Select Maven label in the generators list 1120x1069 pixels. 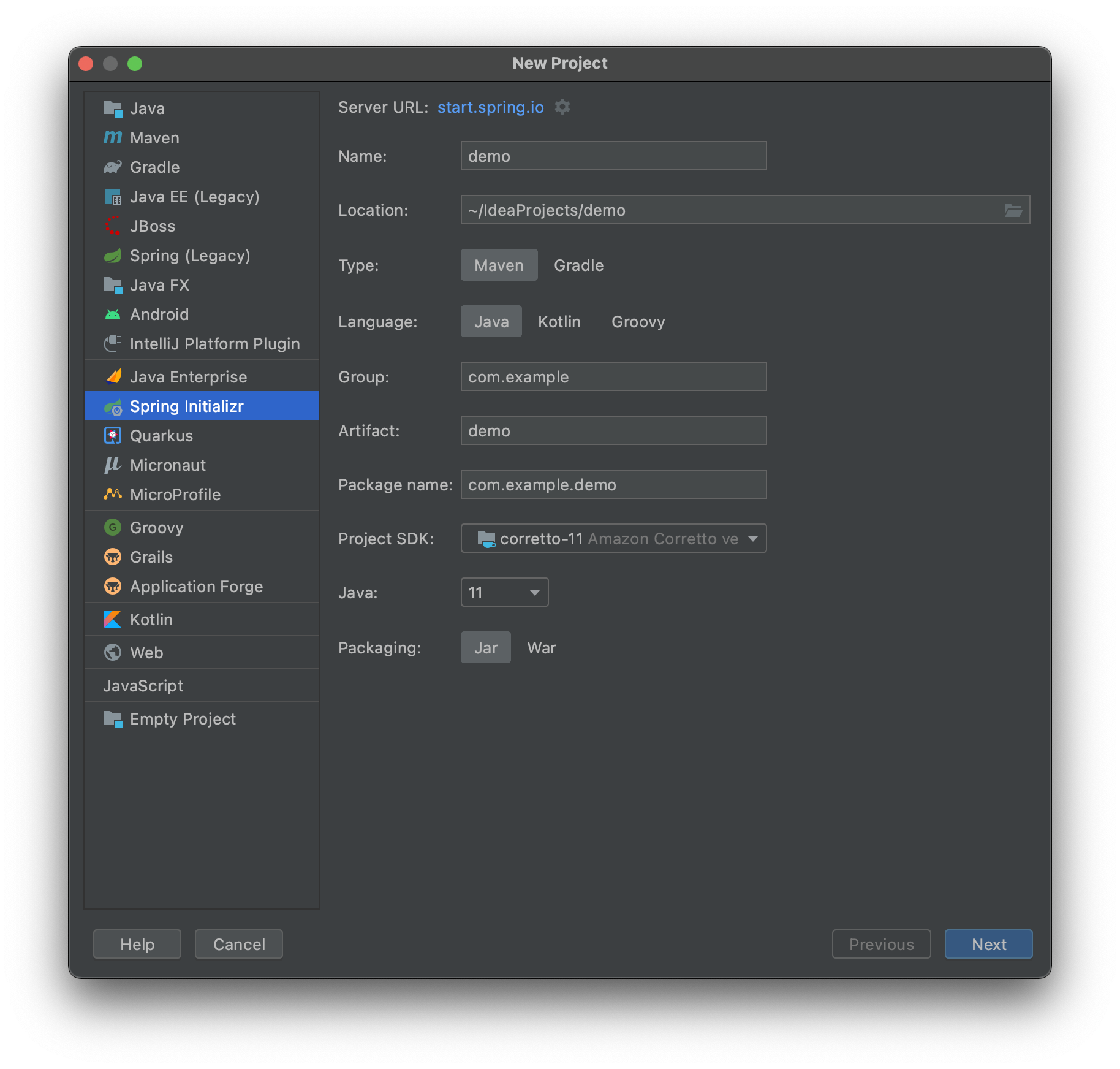155,138
